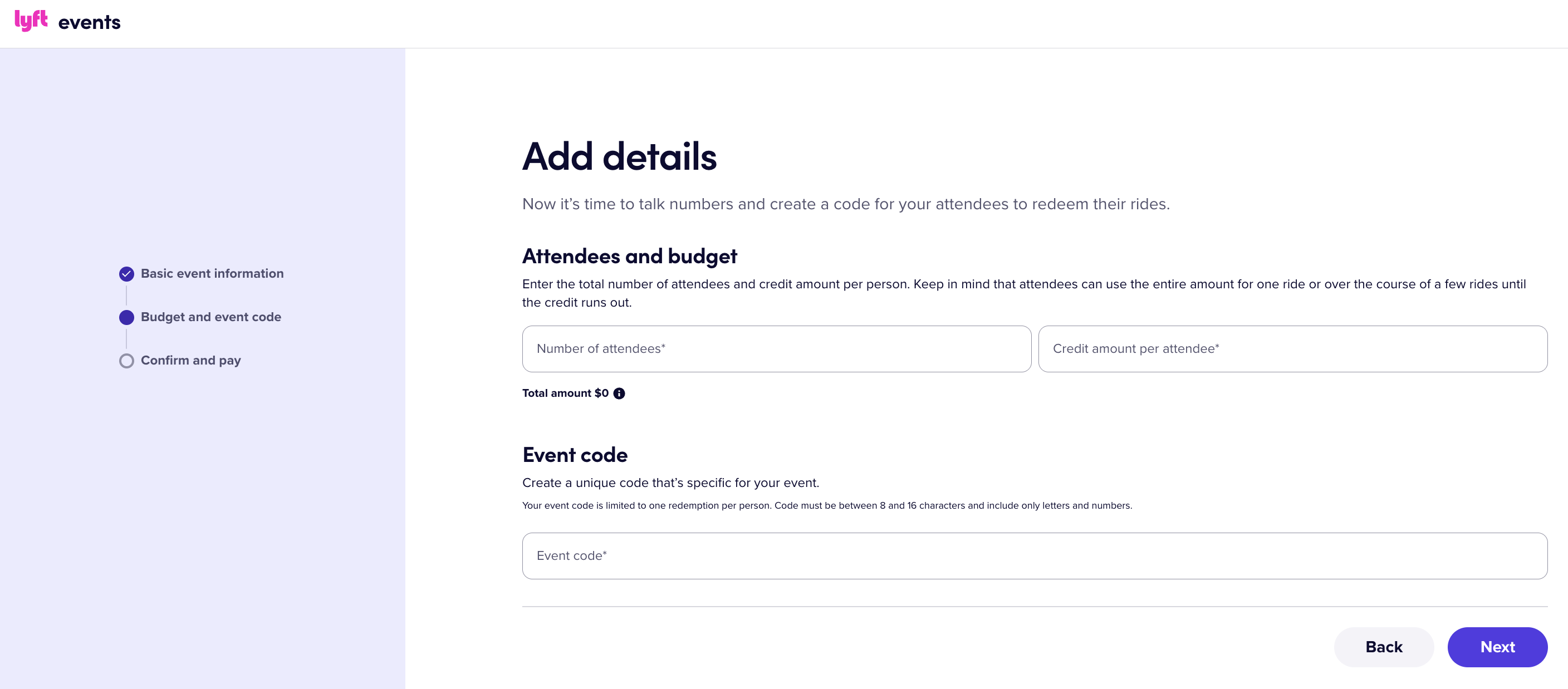The height and width of the screenshot is (689, 1568).
Task: Click the Total amount $0 label
Action: click(x=565, y=393)
